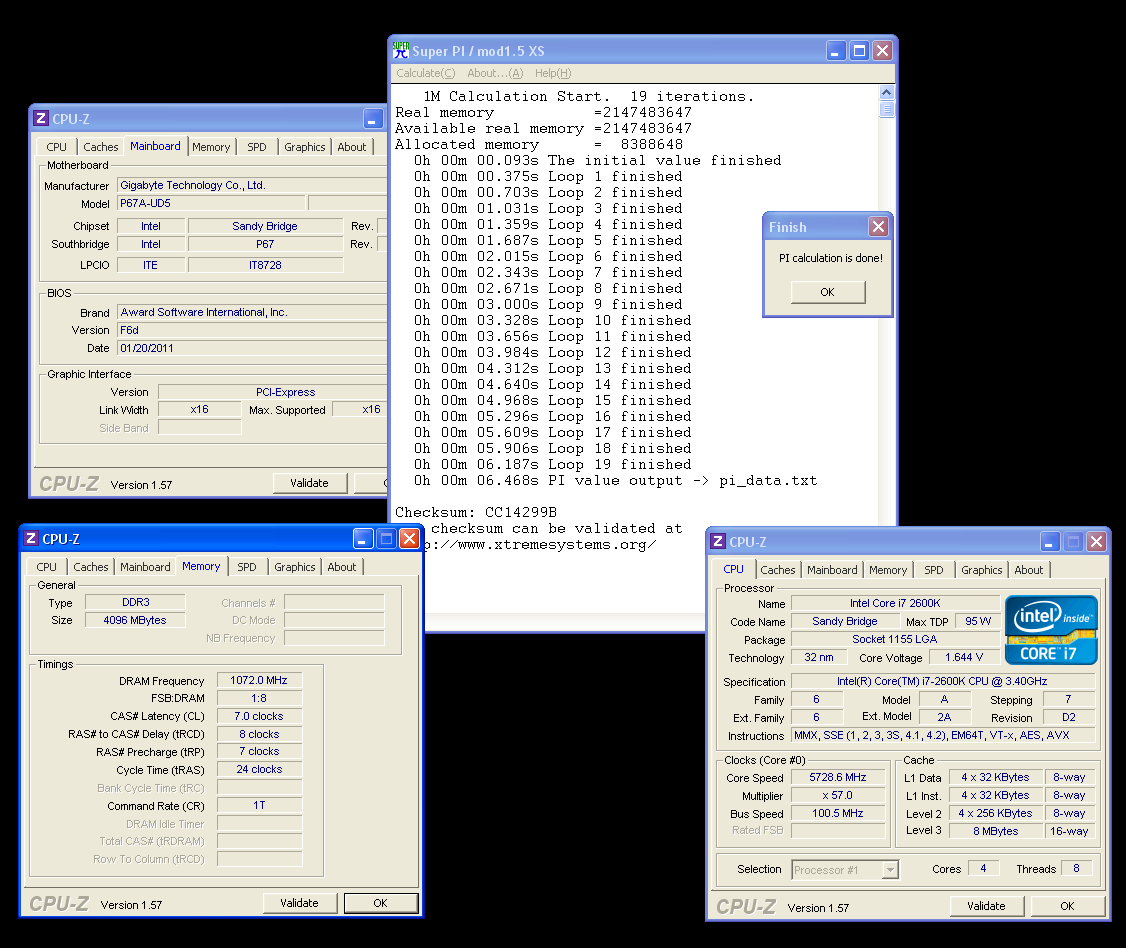Click Validate in the Memory window

coord(299,903)
